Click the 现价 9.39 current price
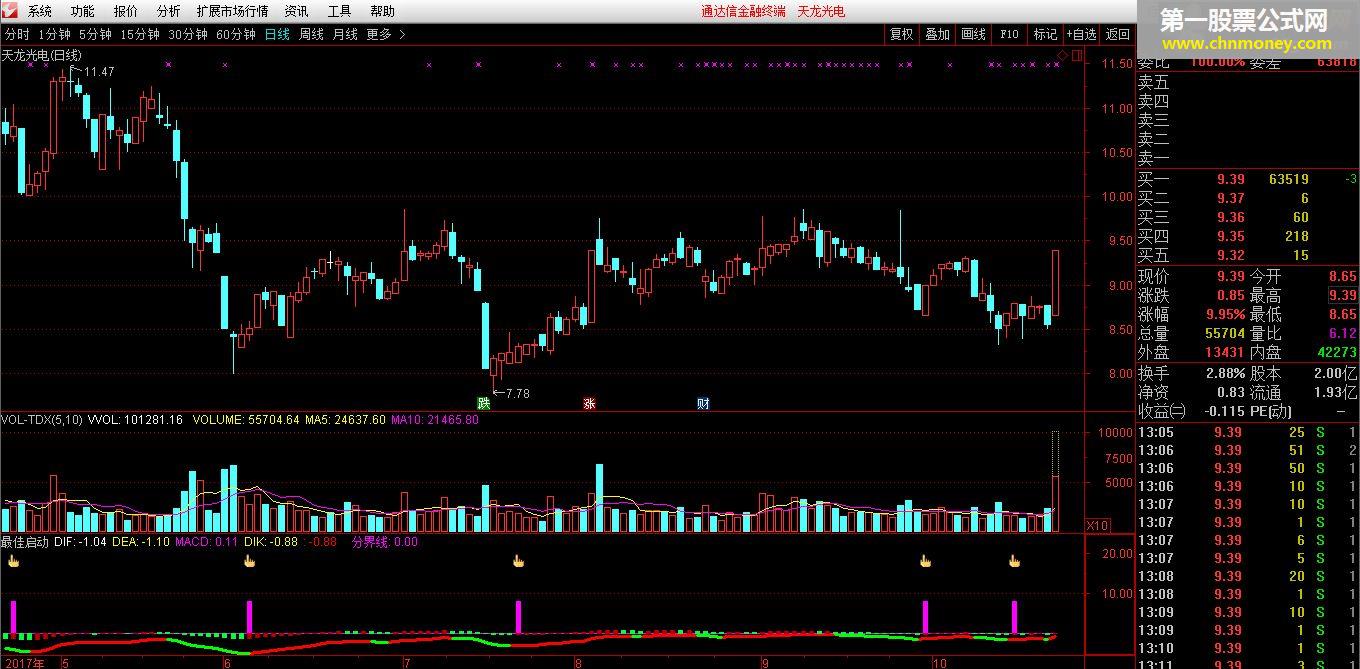1360x669 pixels. pos(1230,276)
